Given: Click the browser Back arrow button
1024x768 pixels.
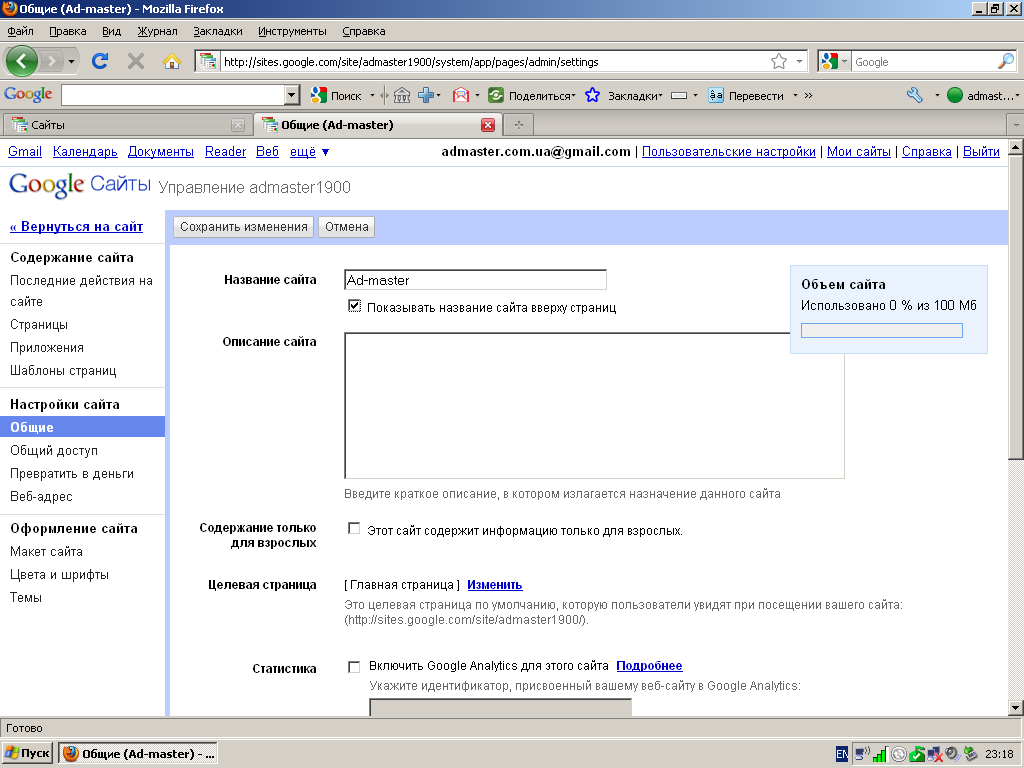Looking at the screenshot, I should coord(22,61).
